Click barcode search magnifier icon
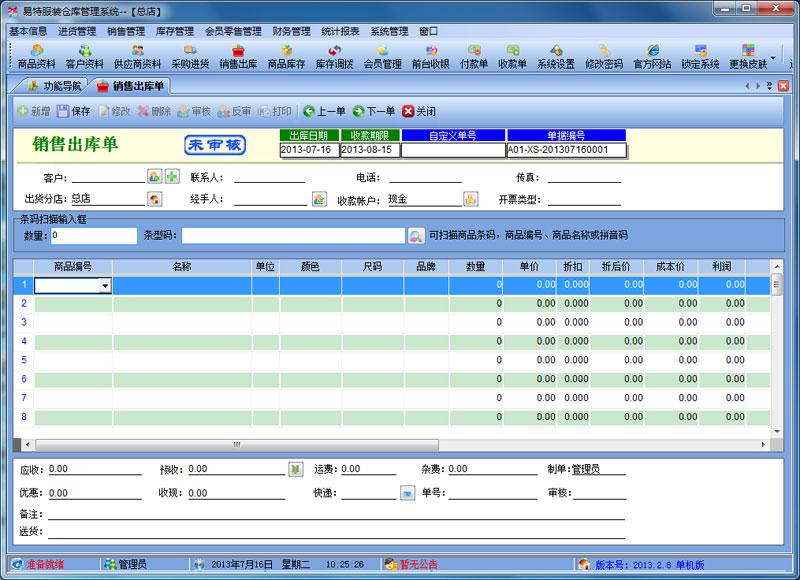The width and height of the screenshot is (800, 580). coord(416,236)
